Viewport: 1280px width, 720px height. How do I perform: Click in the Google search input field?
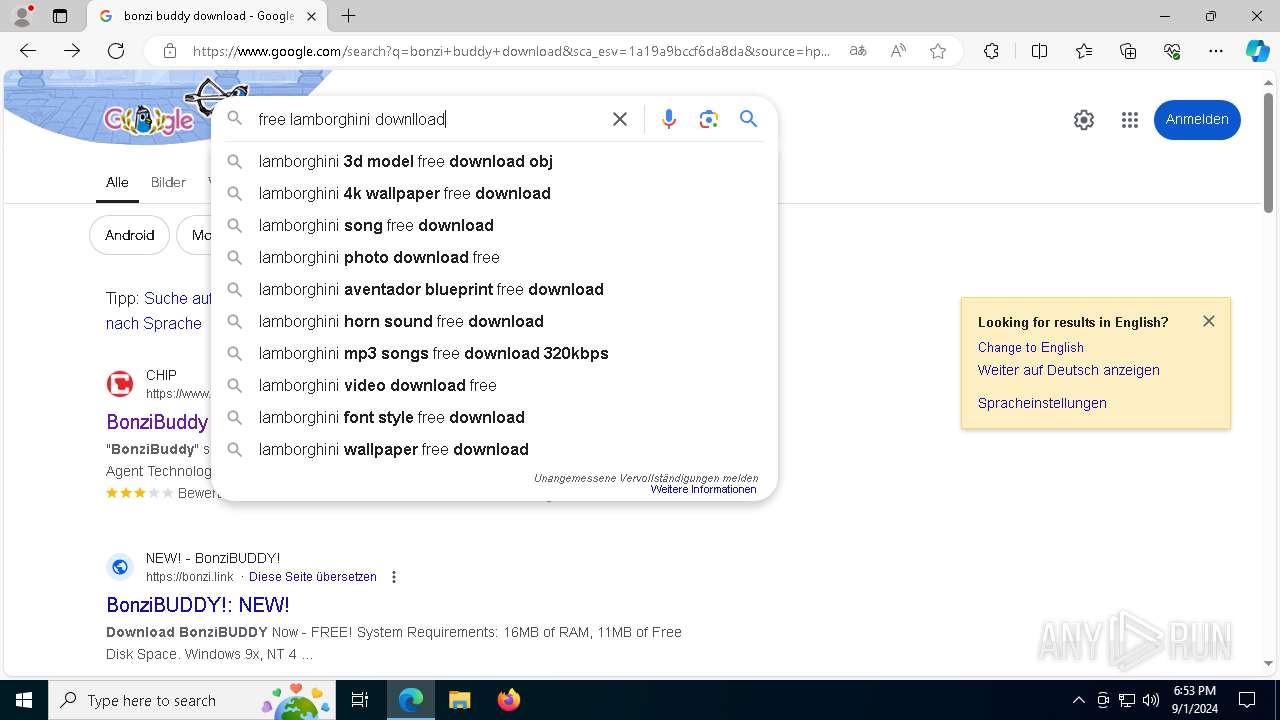coord(430,119)
